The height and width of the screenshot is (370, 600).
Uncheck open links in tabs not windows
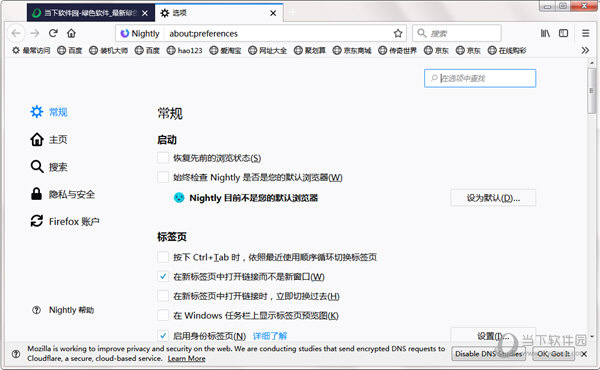click(x=163, y=276)
